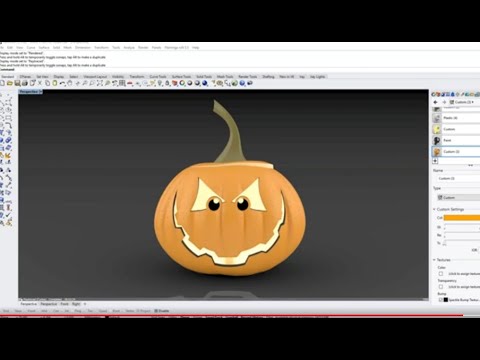Click the Zoom Extents icon
The image size is (480, 360).
pyautogui.click(x=99, y=83)
